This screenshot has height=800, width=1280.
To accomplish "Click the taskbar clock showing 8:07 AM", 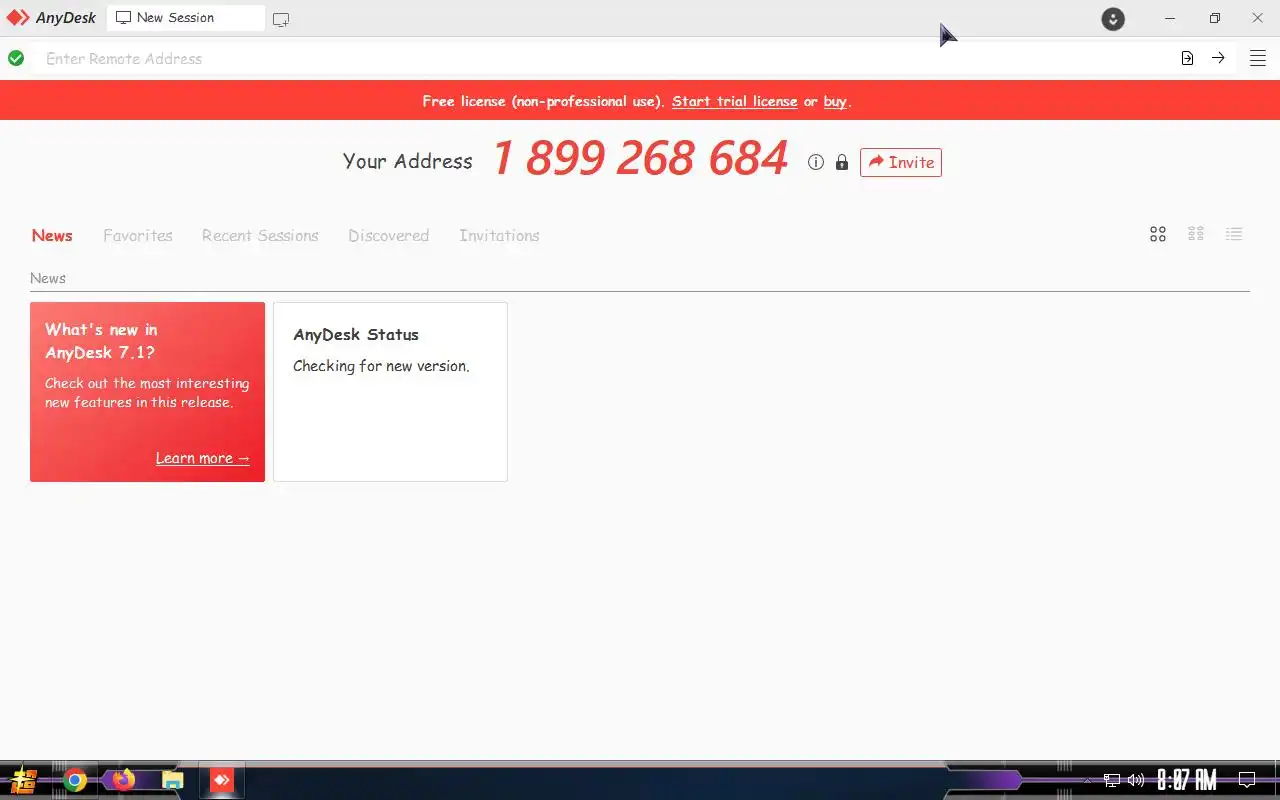I will tap(1187, 780).
